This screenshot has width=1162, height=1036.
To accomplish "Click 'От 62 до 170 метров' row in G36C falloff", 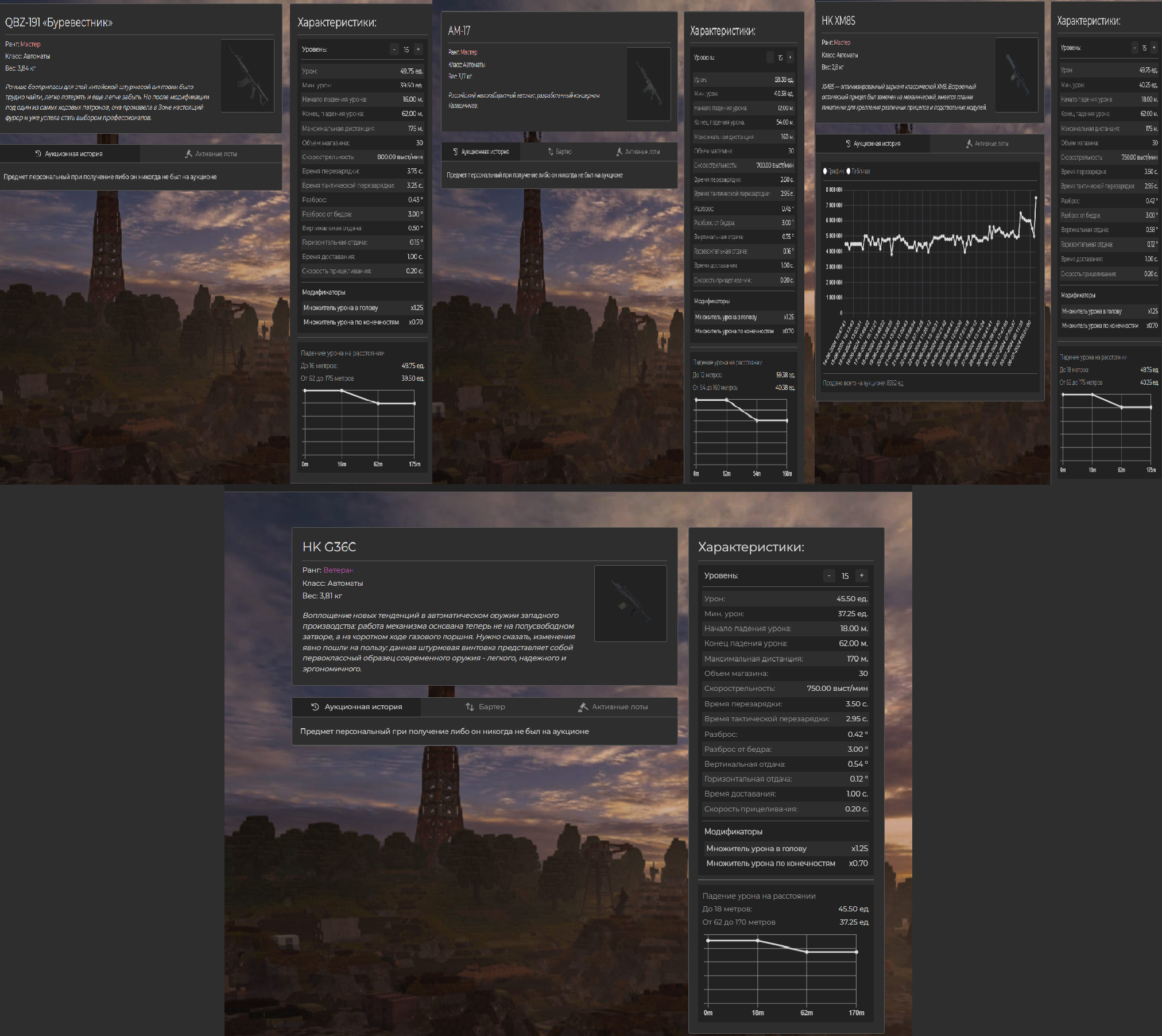I will pos(785,922).
